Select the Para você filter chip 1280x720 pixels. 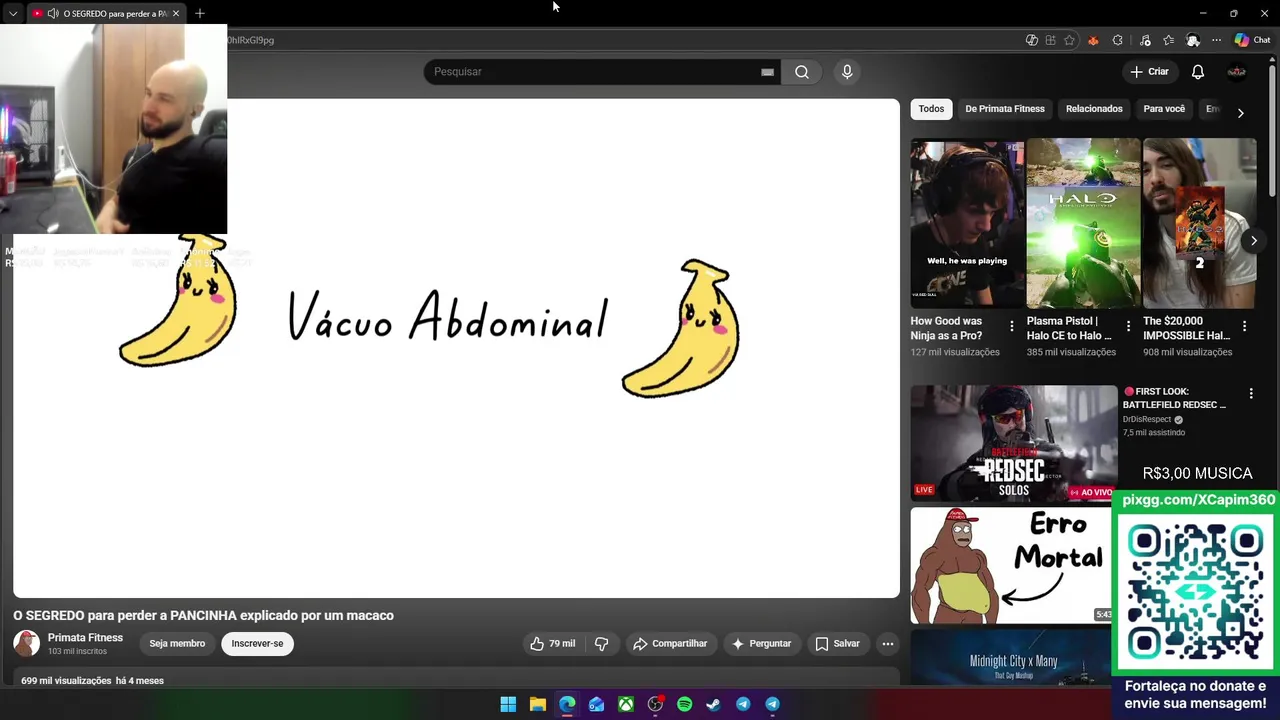(x=1164, y=109)
